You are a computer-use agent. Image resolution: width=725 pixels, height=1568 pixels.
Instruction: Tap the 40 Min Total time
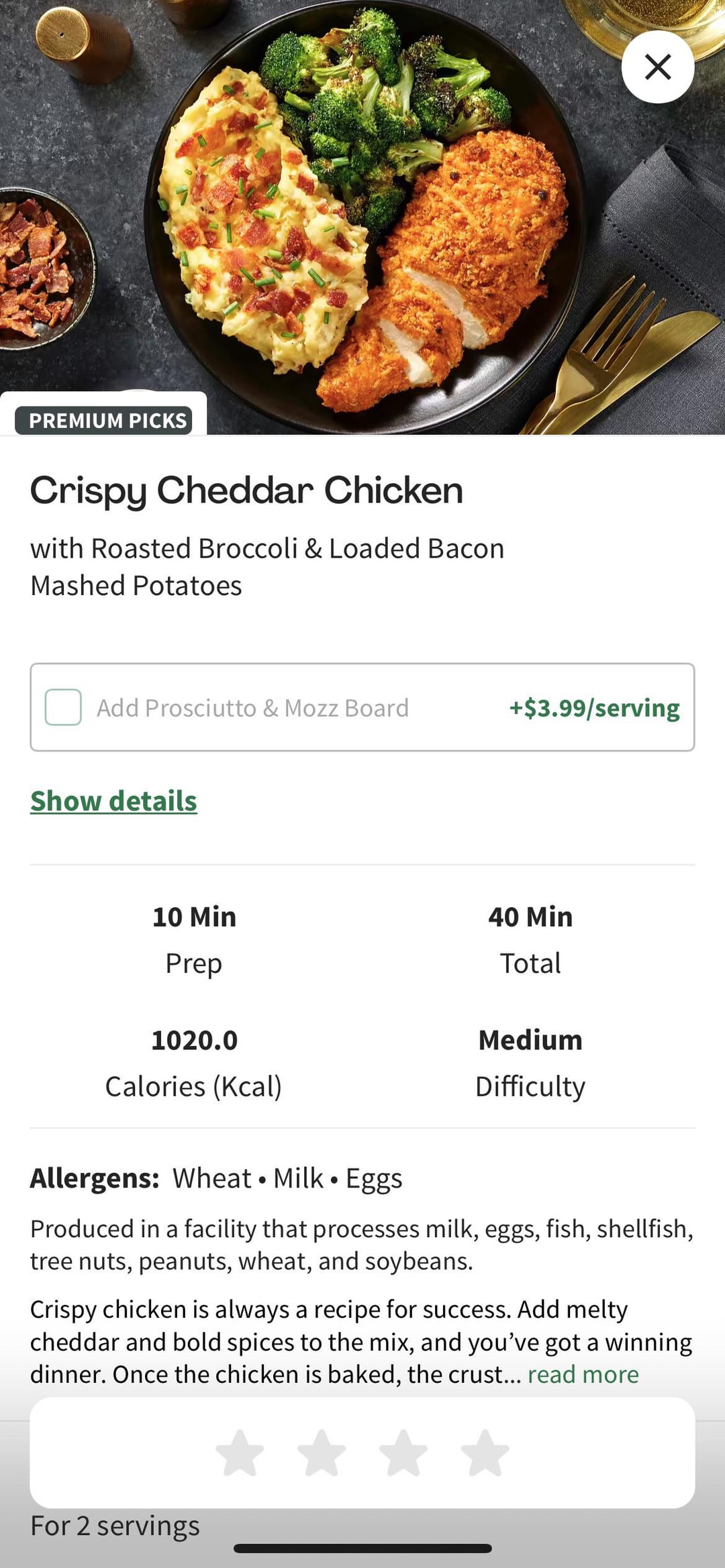(530, 939)
